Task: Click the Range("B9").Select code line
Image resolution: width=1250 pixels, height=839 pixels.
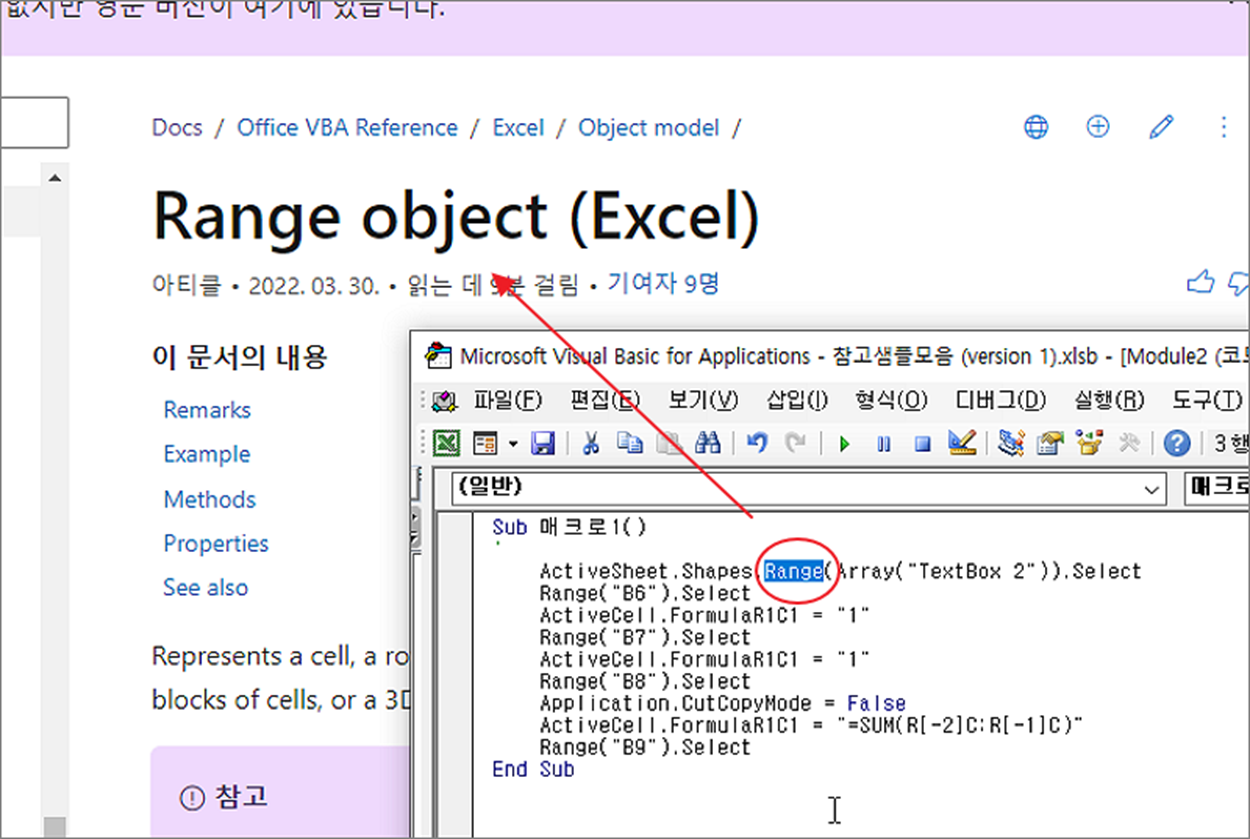Action: click(645, 747)
